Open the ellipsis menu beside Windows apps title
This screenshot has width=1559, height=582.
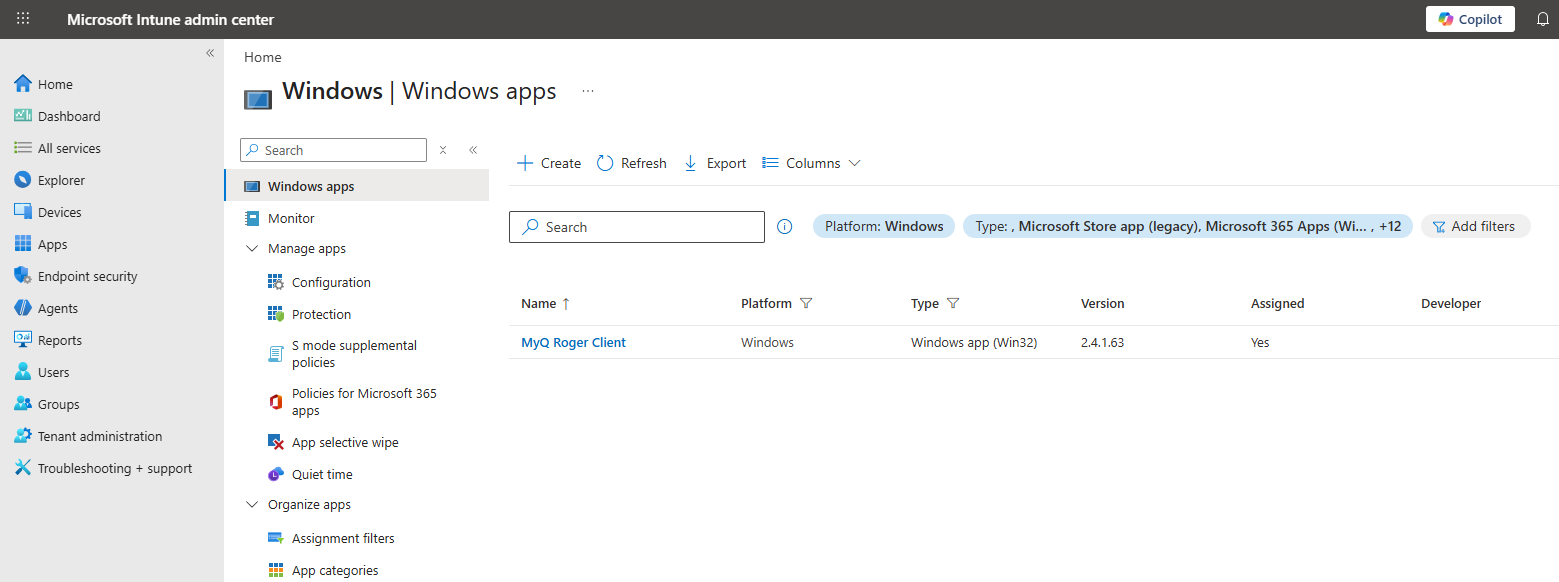click(x=588, y=91)
